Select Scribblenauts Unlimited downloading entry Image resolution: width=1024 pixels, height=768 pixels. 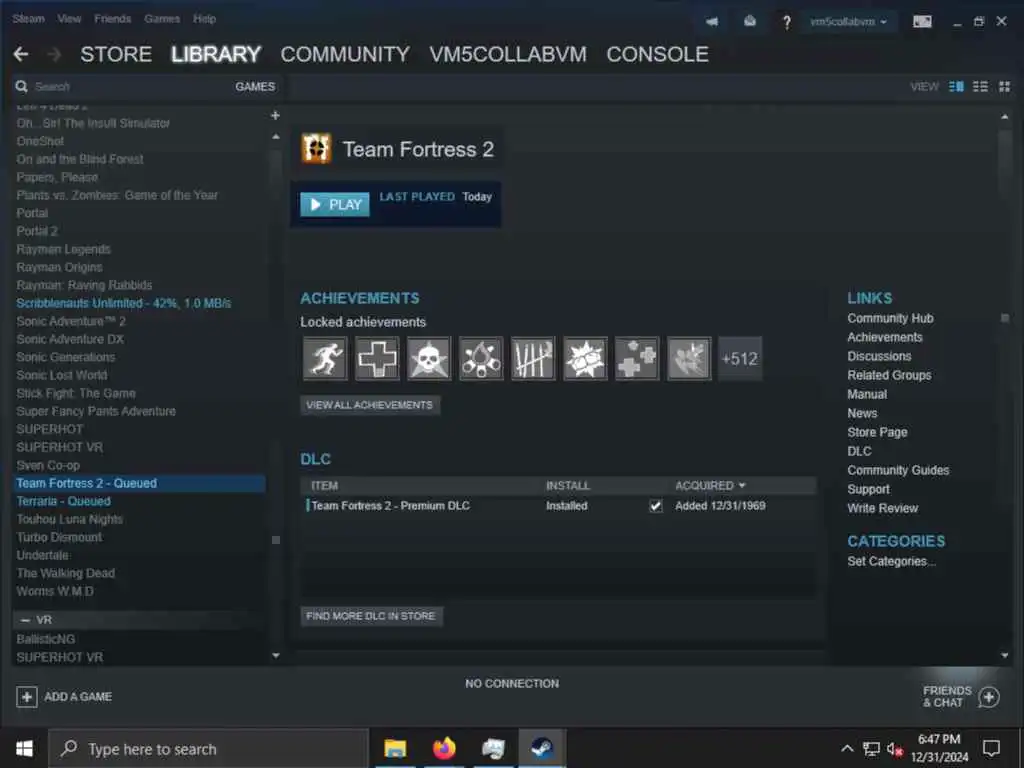click(123, 303)
